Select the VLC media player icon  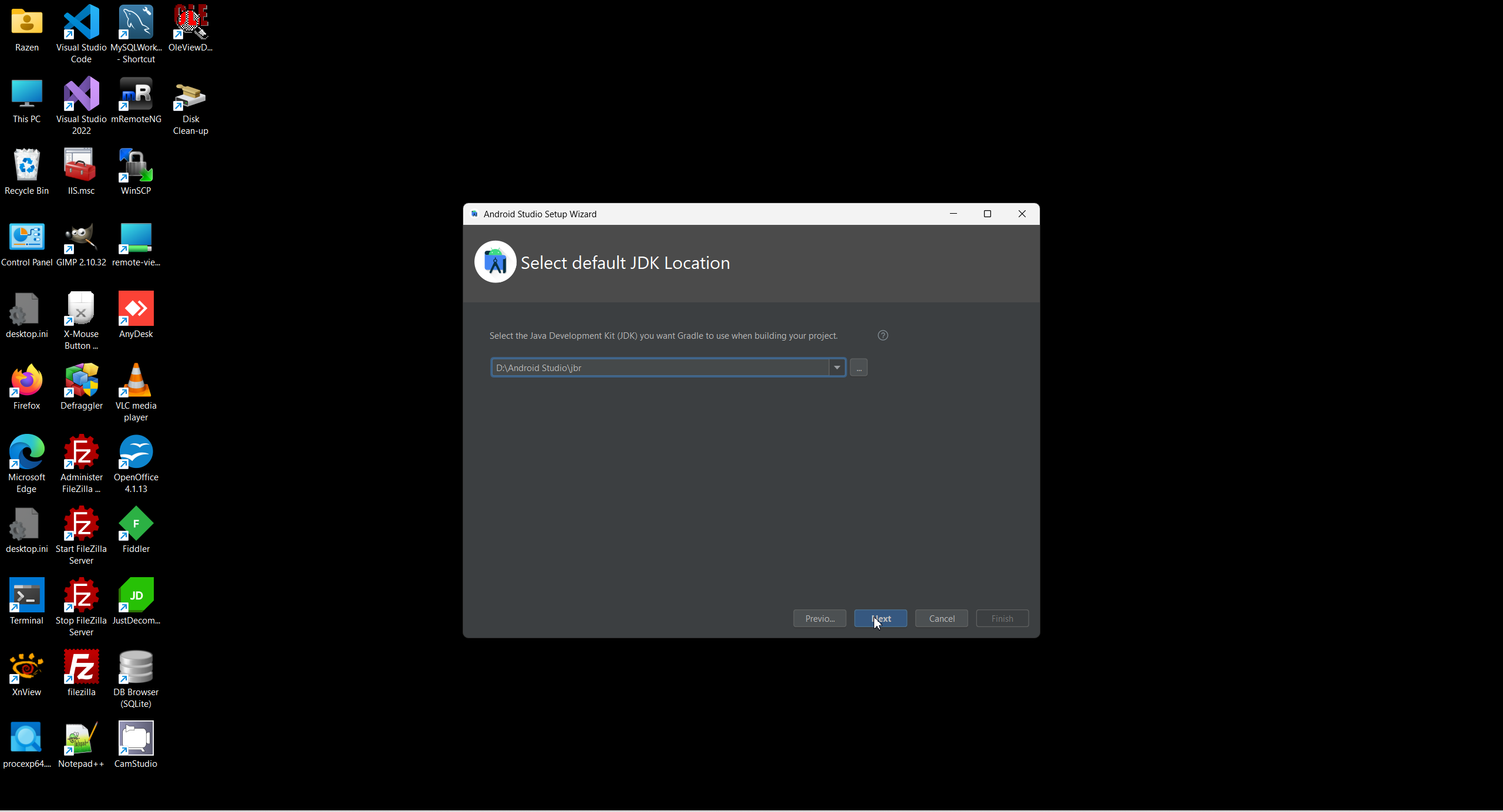point(136,382)
